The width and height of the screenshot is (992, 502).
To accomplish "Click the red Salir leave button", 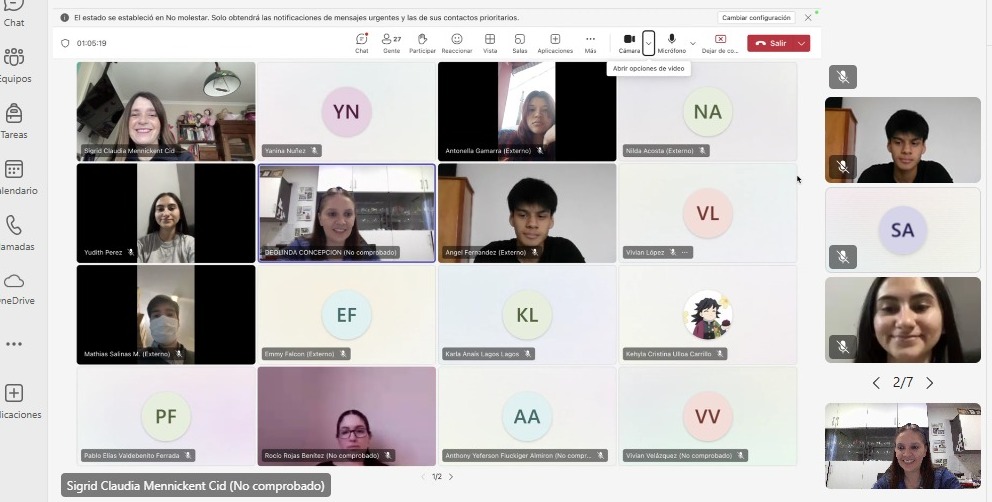I will [x=770, y=43].
